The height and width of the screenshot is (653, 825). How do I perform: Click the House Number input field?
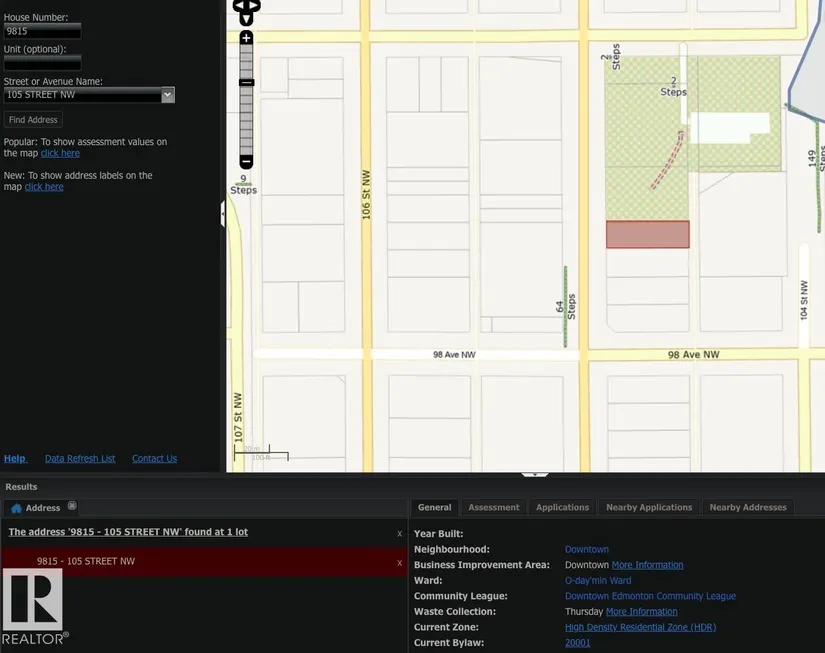(x=42, y=32)
